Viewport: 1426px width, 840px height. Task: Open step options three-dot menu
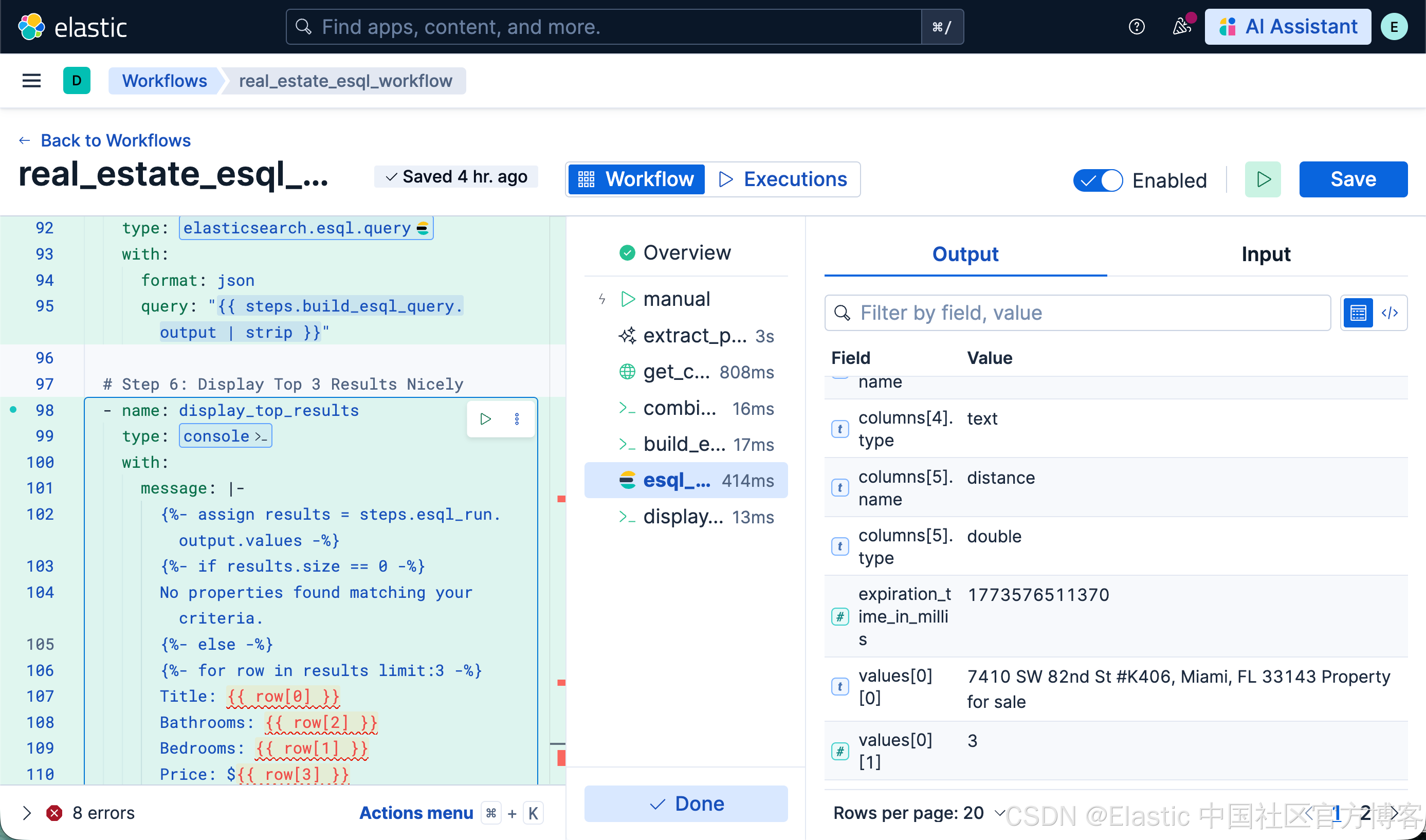point(517,419)
